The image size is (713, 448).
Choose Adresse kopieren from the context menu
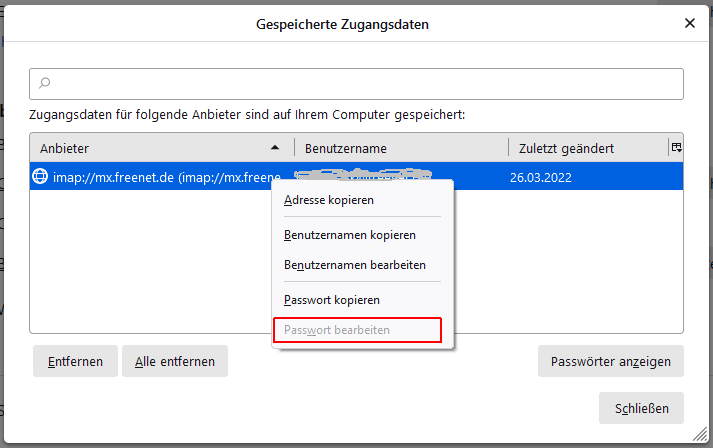pyautogui.click(x=329, y=200)
